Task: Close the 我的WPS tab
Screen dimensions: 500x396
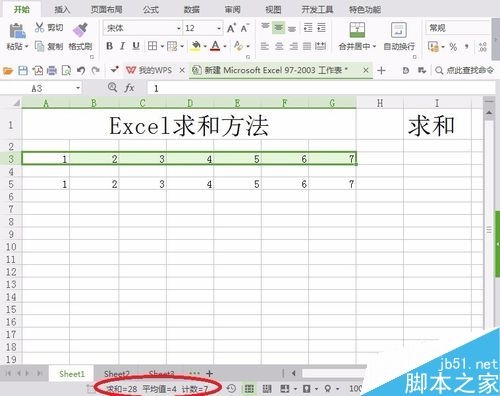Action: (182, 70)
